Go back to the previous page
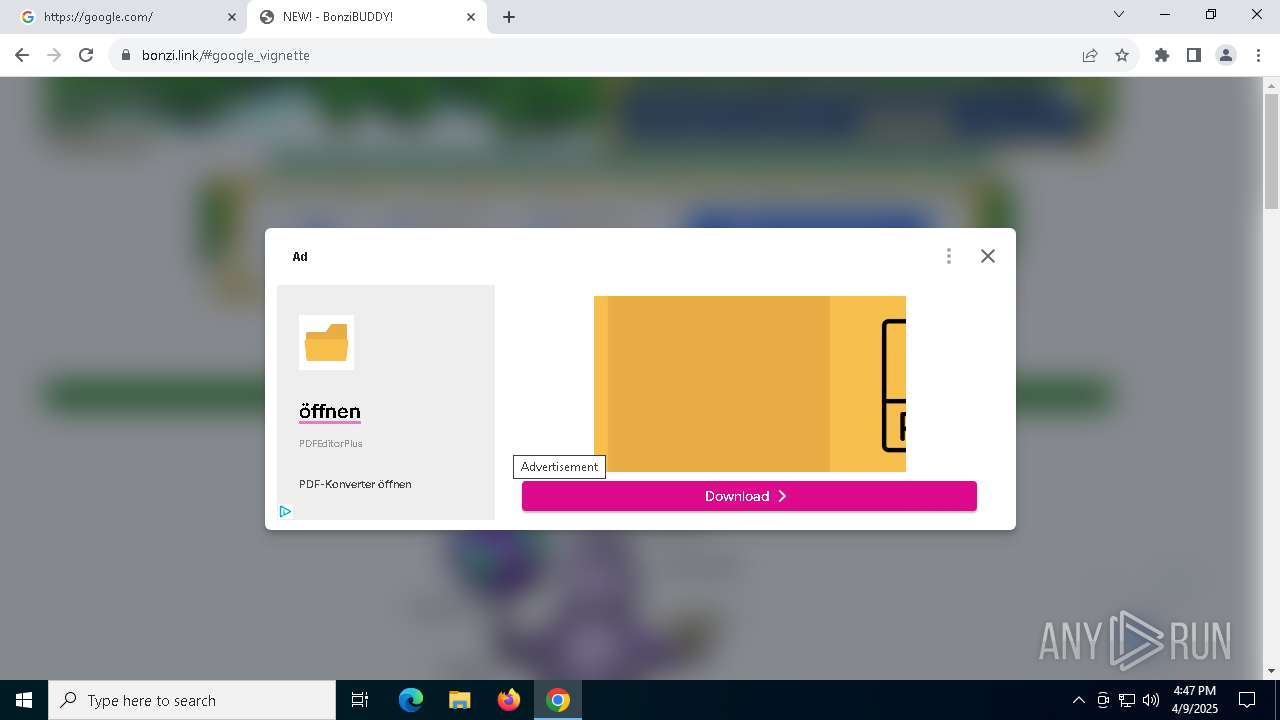 point(22,55)
